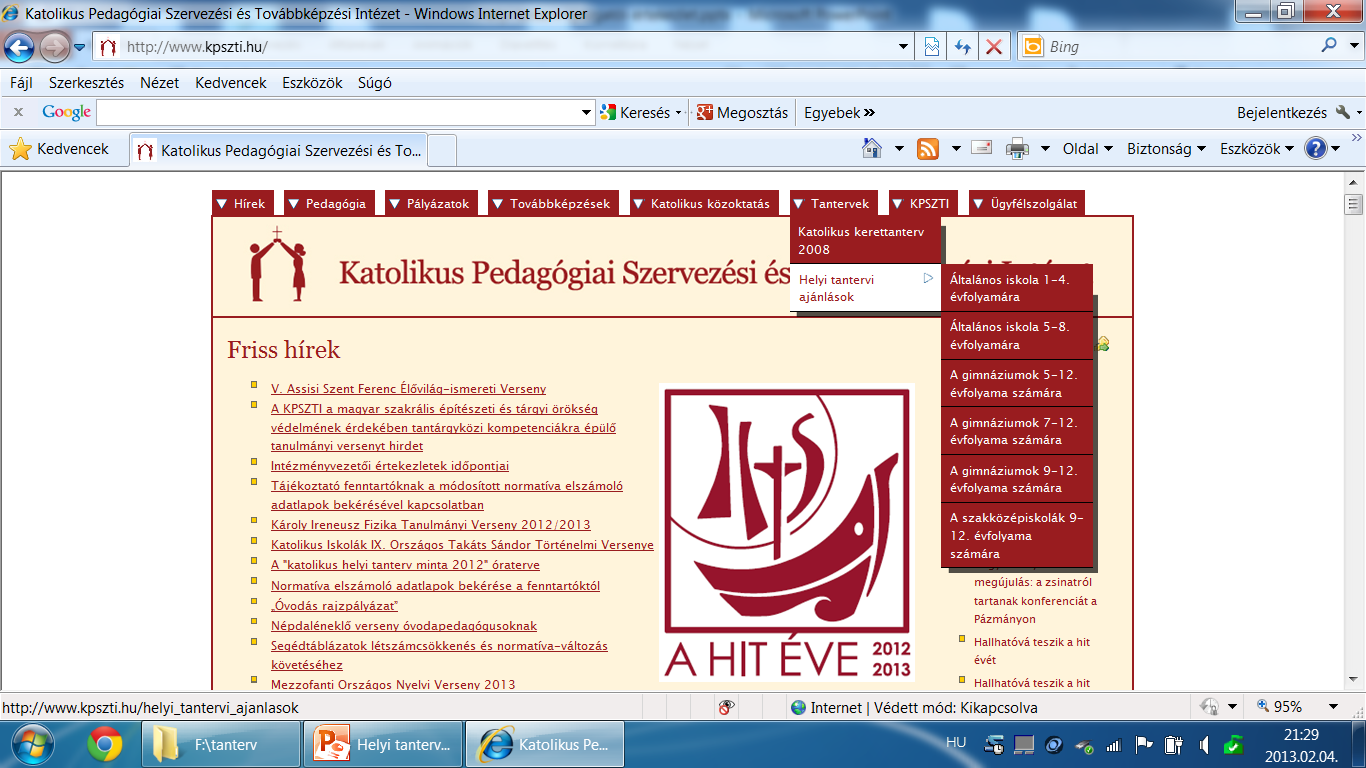Open the Továbbképzések site menu
The image size is (1366, 768).
coord(553,203)
